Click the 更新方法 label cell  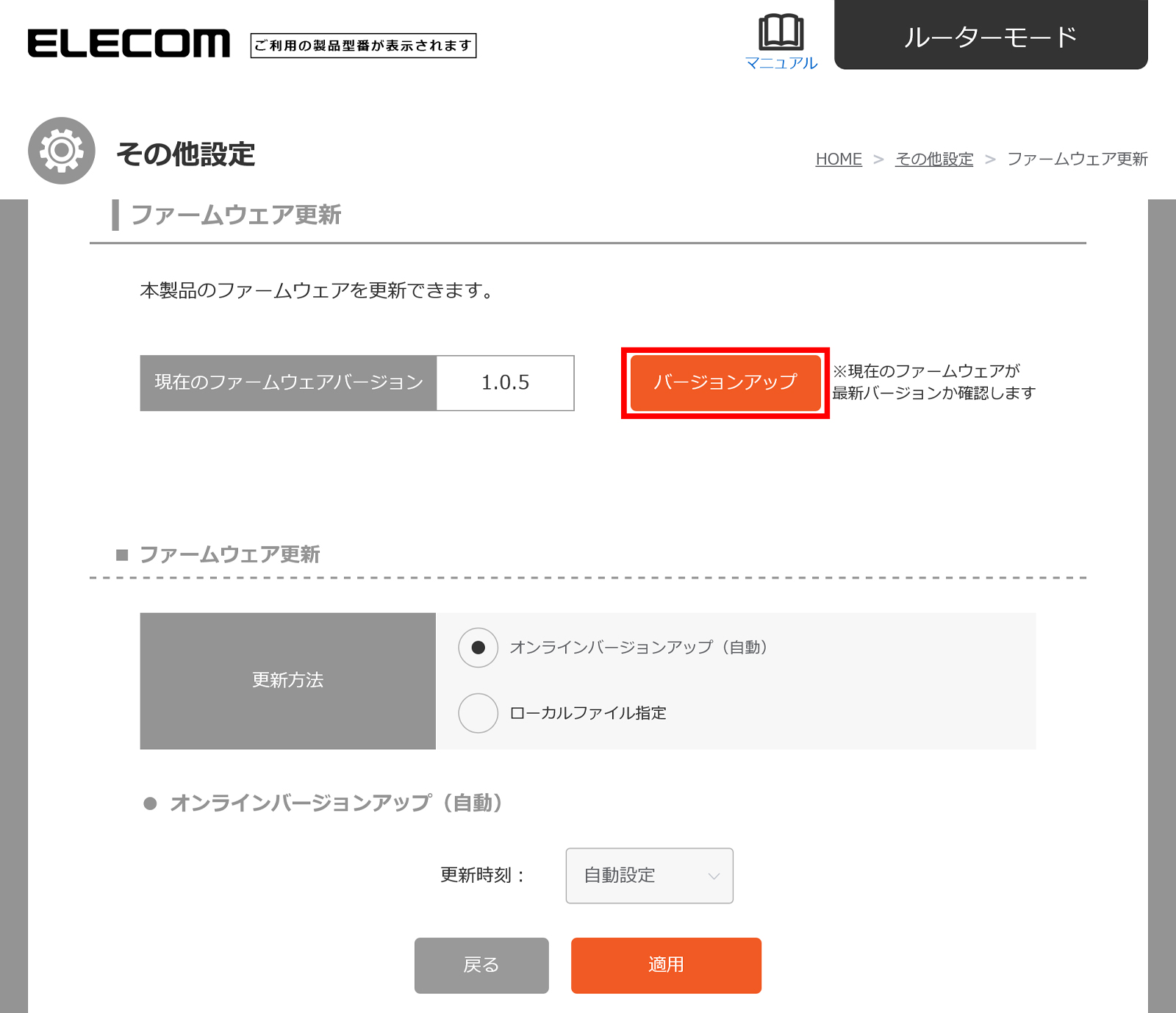288,681
